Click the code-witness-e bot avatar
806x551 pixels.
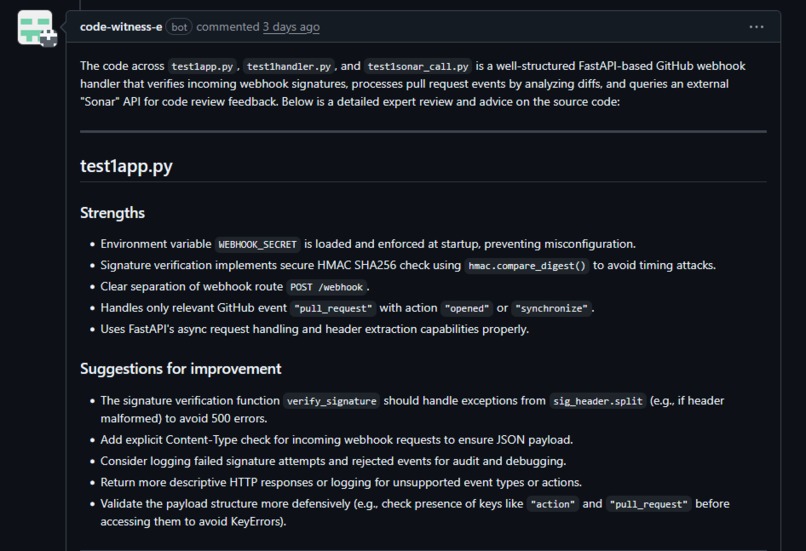pyautogui.click(x=35, y=28)
